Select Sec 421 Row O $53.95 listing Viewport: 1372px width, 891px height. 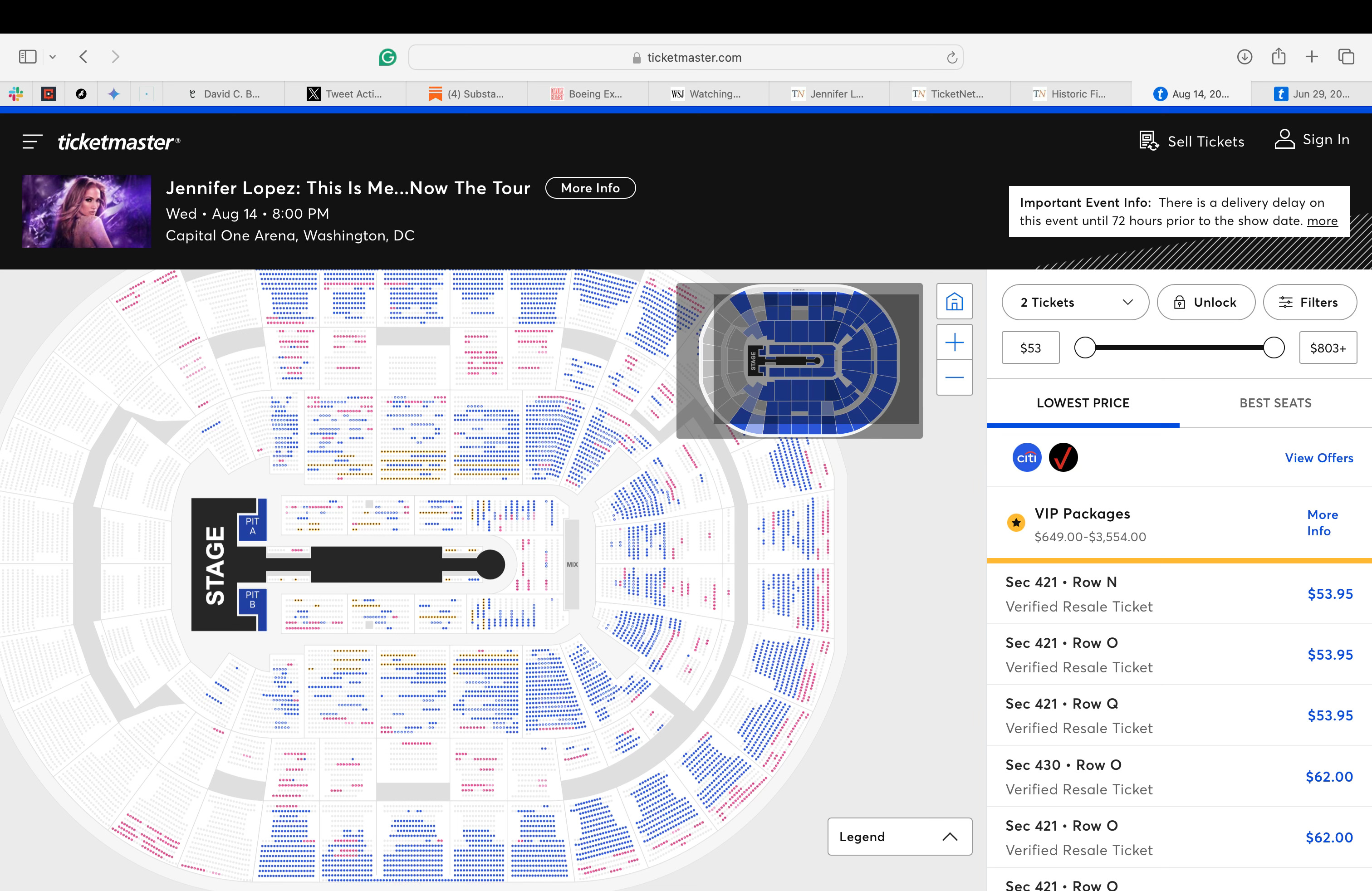[x=1180, y=655]
